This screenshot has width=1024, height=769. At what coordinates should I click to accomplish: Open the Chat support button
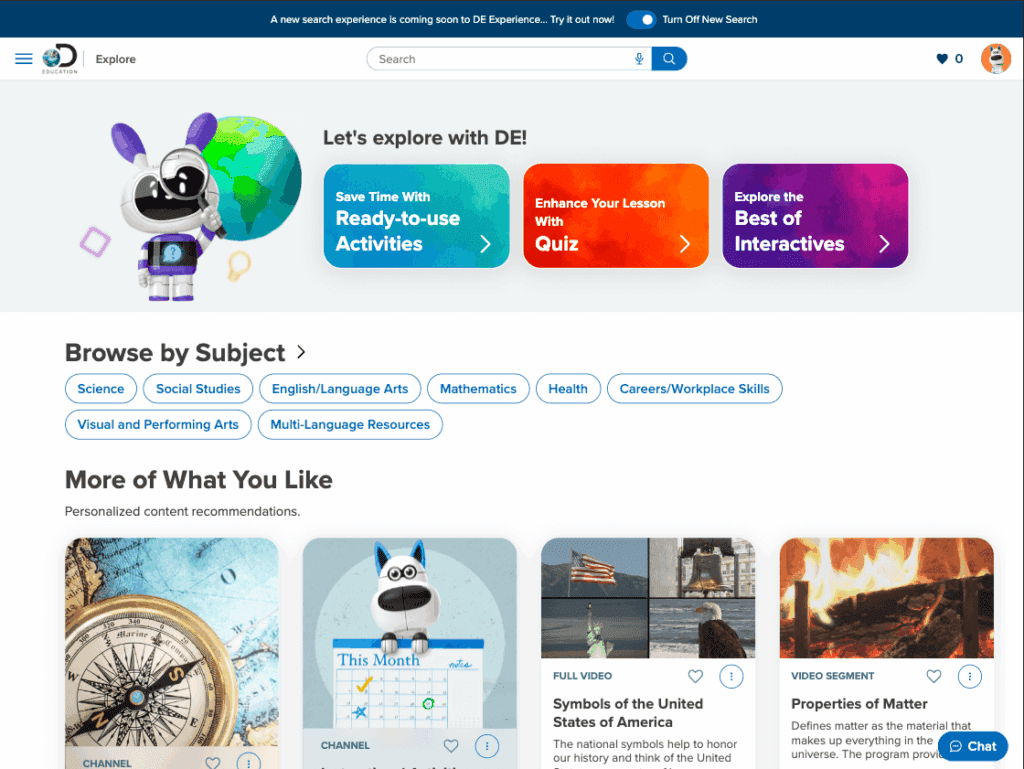coord(972,746)
